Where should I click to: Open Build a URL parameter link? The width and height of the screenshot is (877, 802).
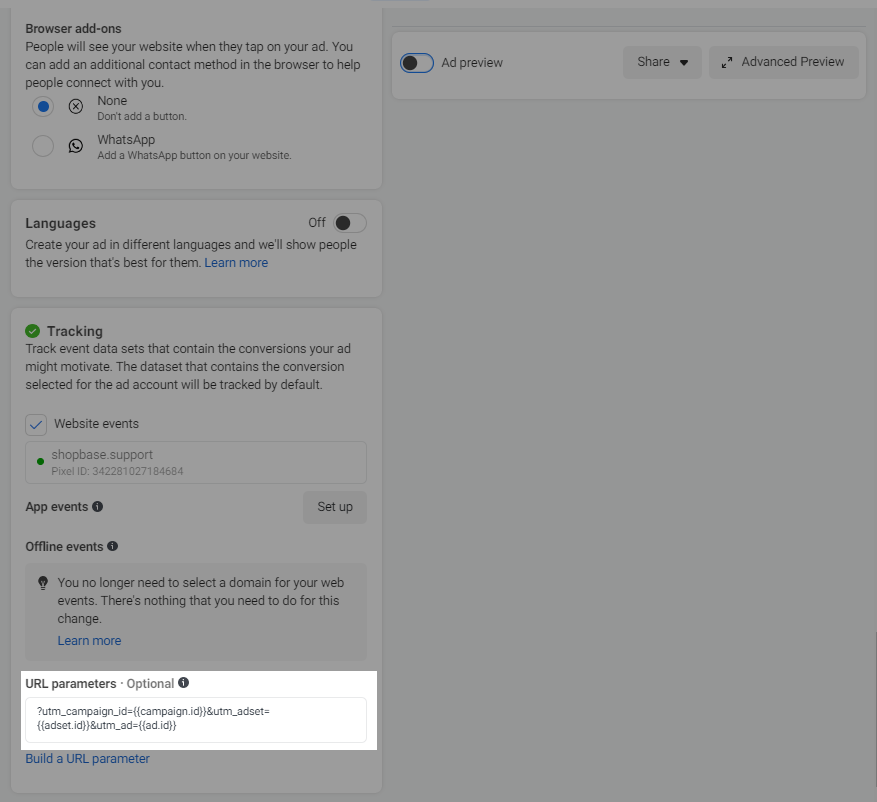click(x=87, y=759)
